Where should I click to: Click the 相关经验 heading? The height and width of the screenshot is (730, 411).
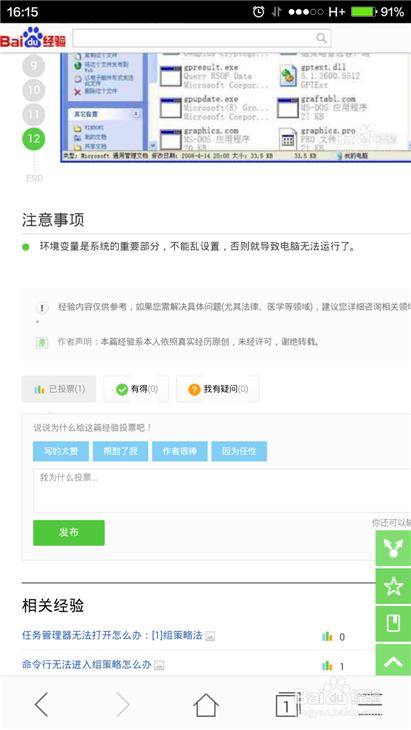pos(53,605)
